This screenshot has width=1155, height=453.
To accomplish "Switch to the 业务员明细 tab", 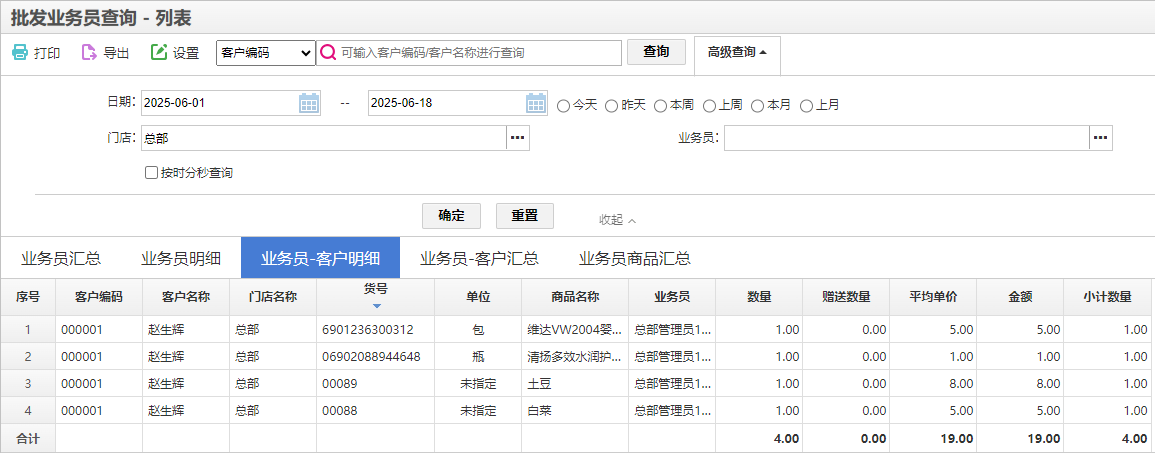I will click(x=180, y=259).
